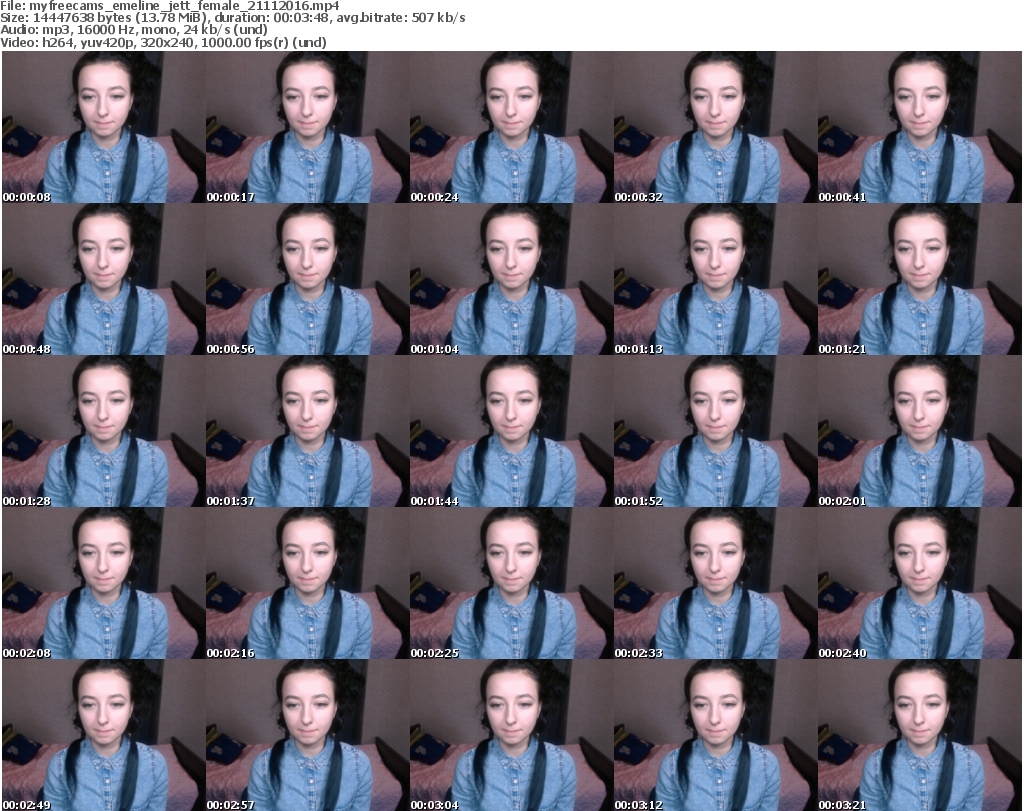Pick the 00:01:44 preview frame
The image size is (1024, 811).
(511, 432)
